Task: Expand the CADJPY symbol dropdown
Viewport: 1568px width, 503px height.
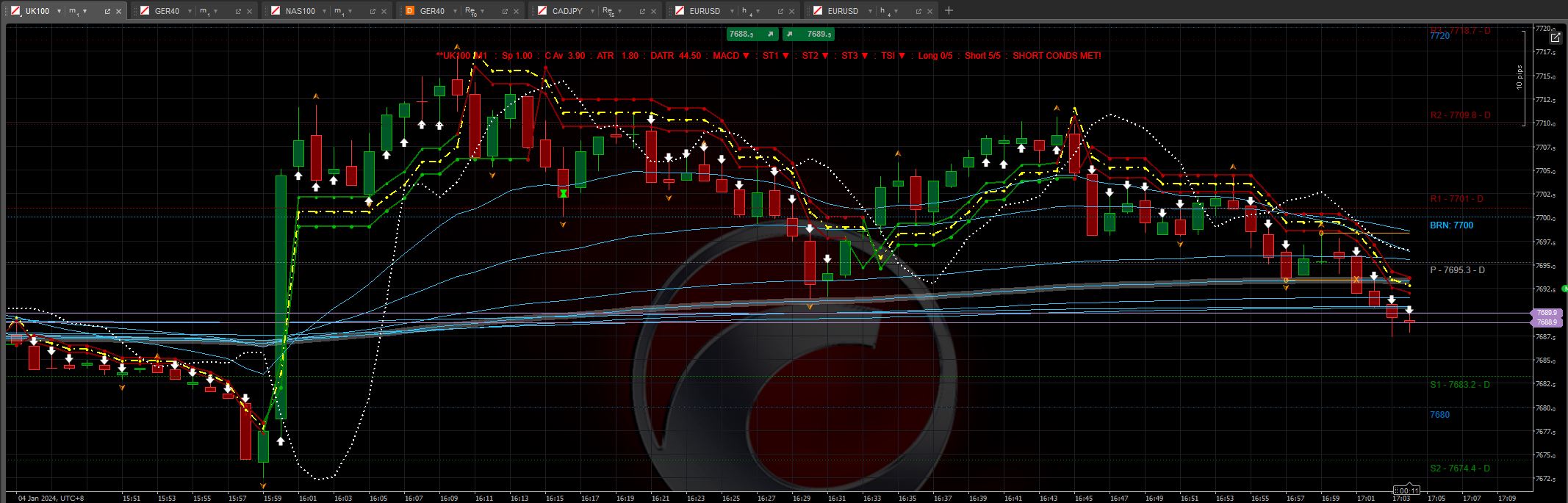Action: point(592,12)
